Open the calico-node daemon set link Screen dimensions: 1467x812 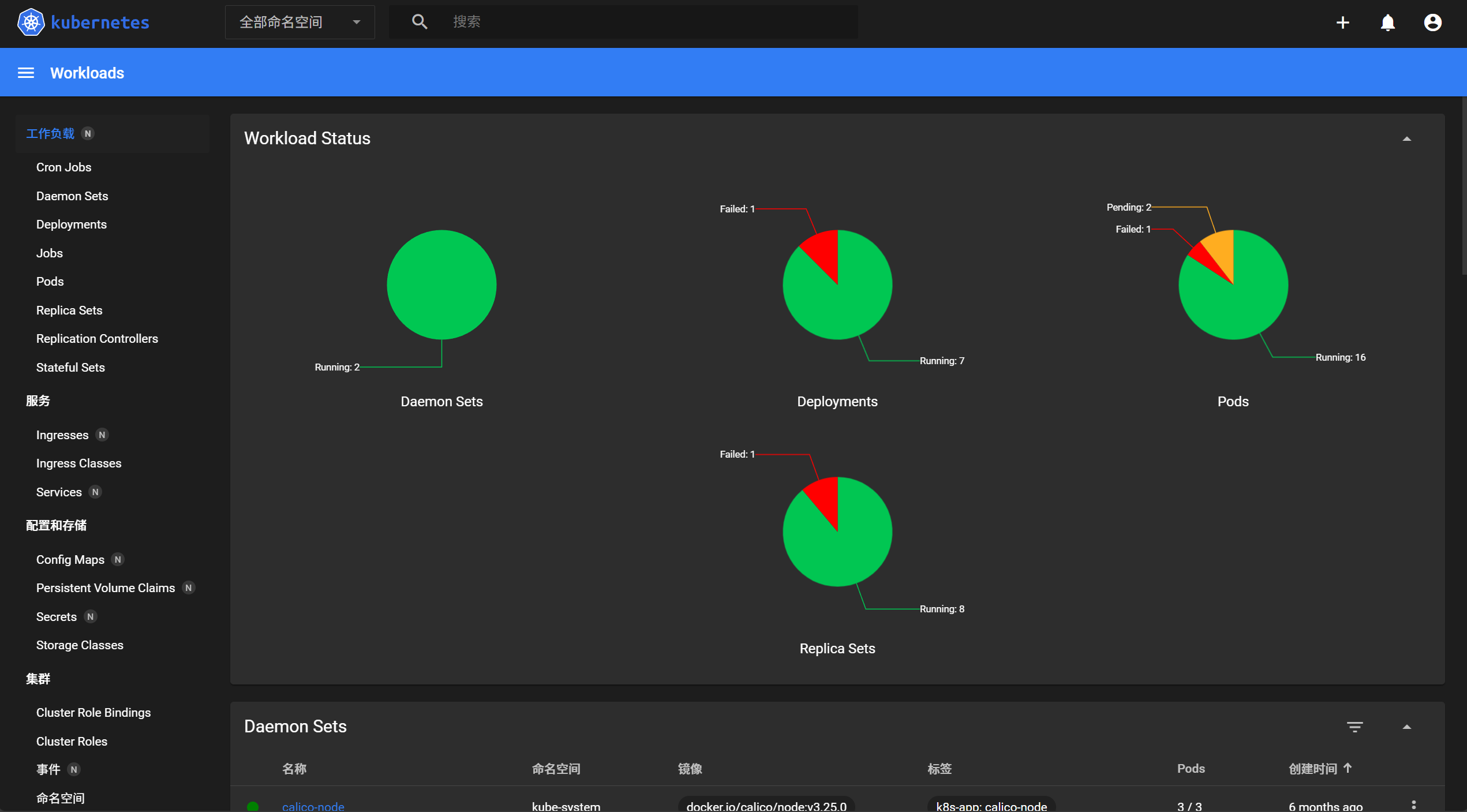coord(313,806)
